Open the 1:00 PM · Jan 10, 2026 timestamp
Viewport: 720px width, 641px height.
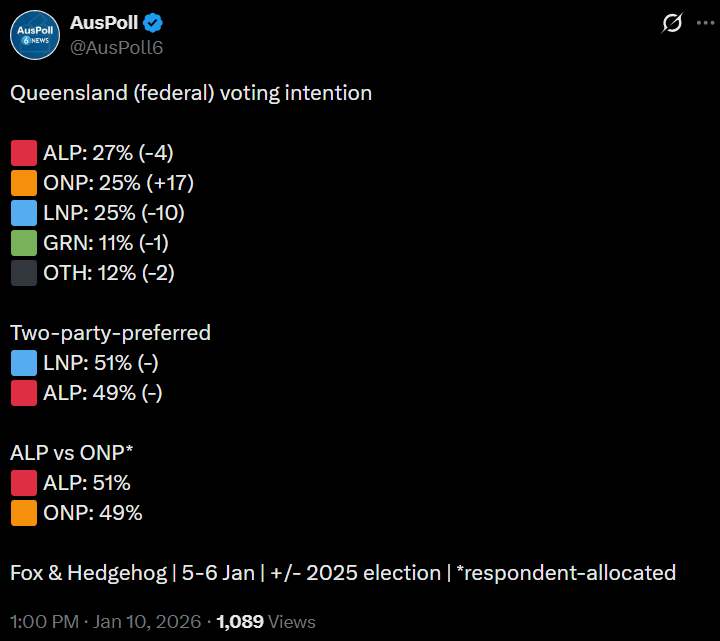coord(105,621)
